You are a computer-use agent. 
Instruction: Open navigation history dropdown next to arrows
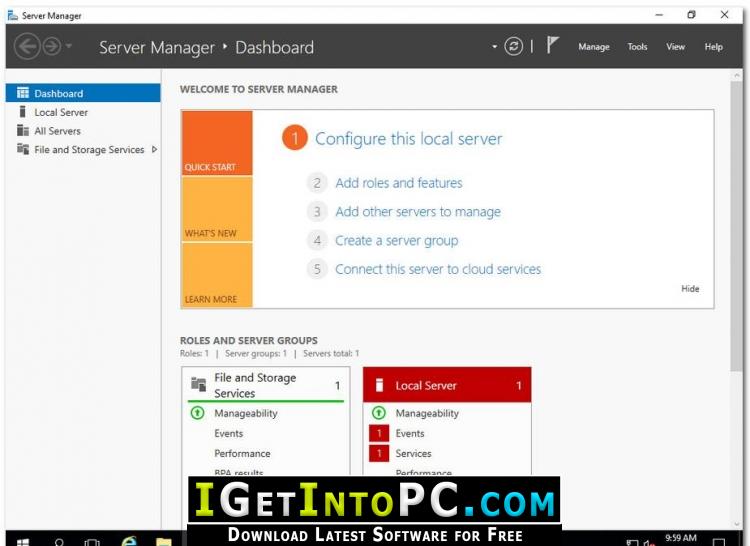coord(69,46)
